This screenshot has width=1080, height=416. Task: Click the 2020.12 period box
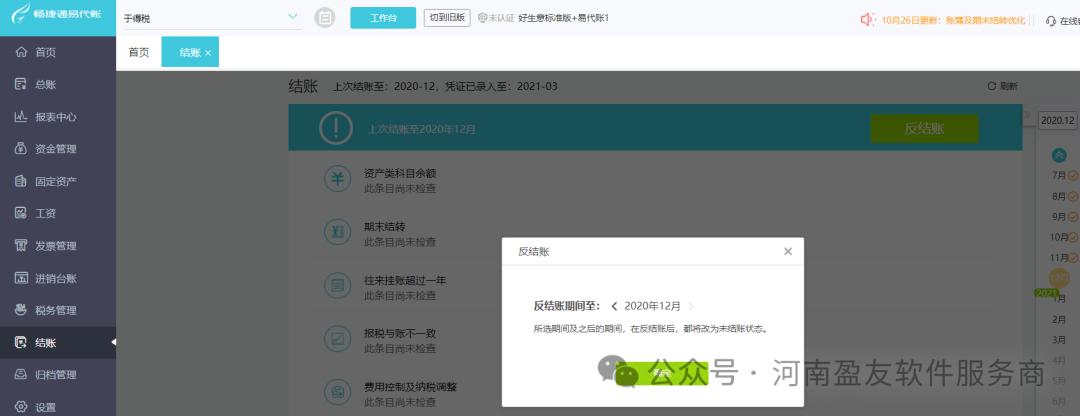click(x=1057, y=120)
